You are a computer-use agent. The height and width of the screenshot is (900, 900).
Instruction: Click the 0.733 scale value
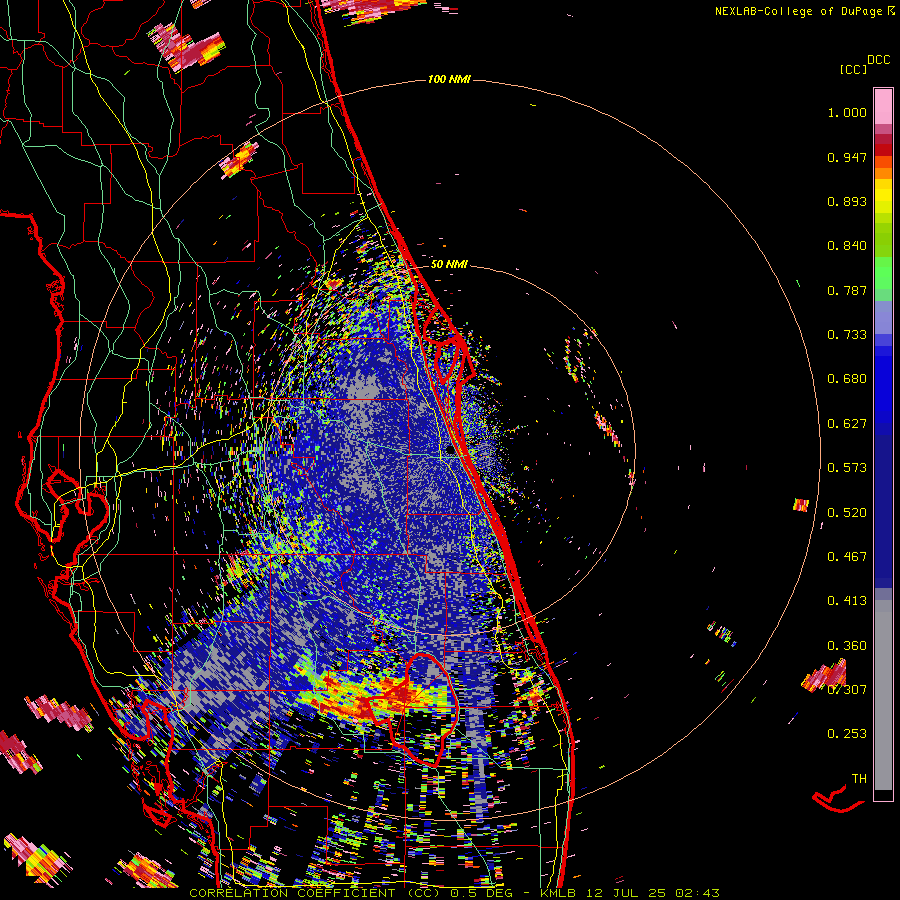tap(847, 335)
